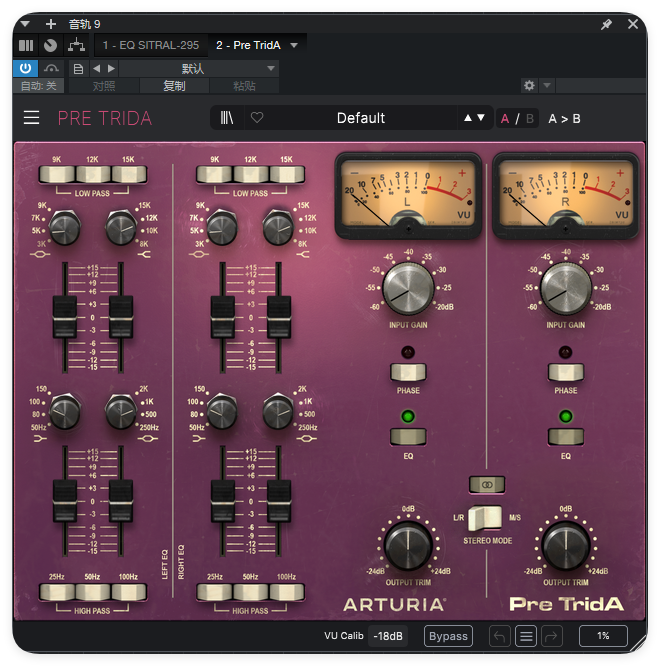Viewport: 660px width, 666px height.
Task: Open the Pre TridA hamburger main menu
Action: point(31,118)
